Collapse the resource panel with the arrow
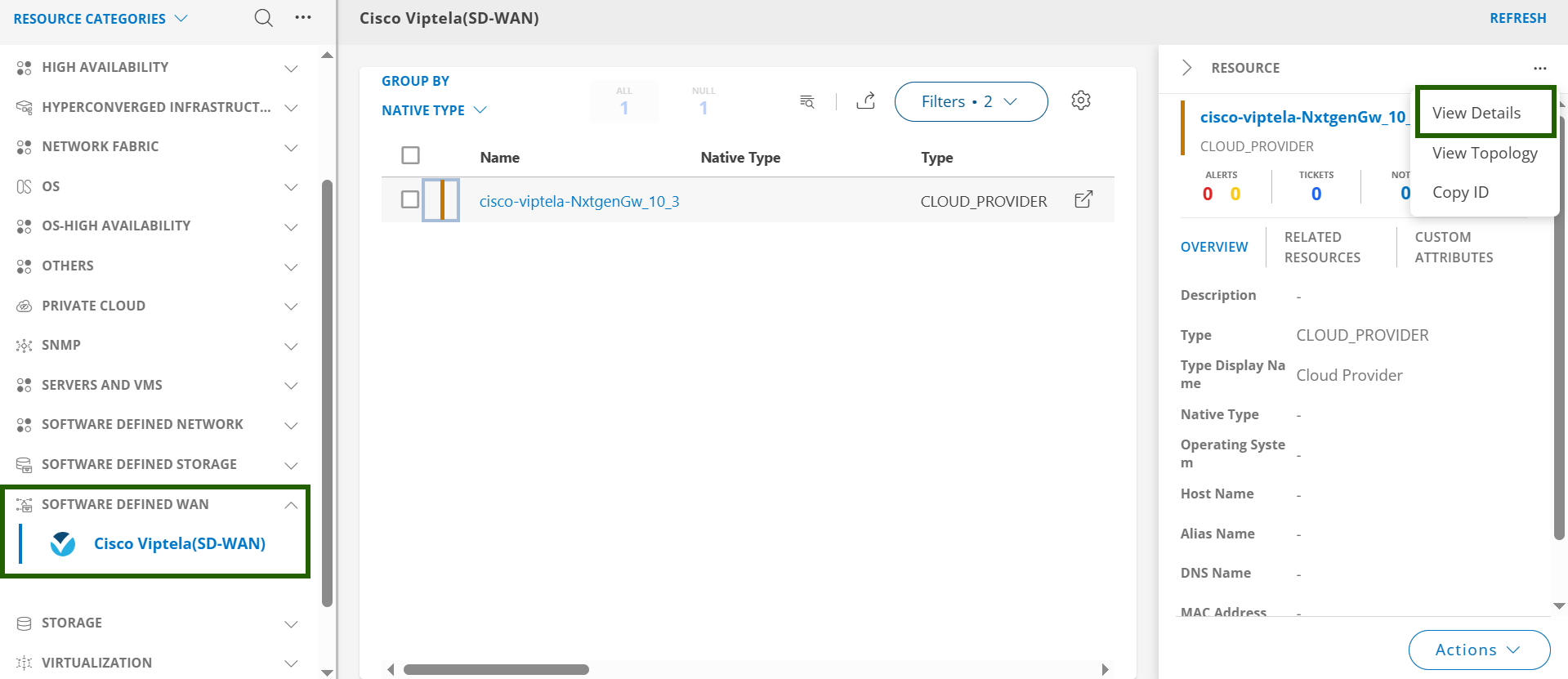 tap(1186, 68)
